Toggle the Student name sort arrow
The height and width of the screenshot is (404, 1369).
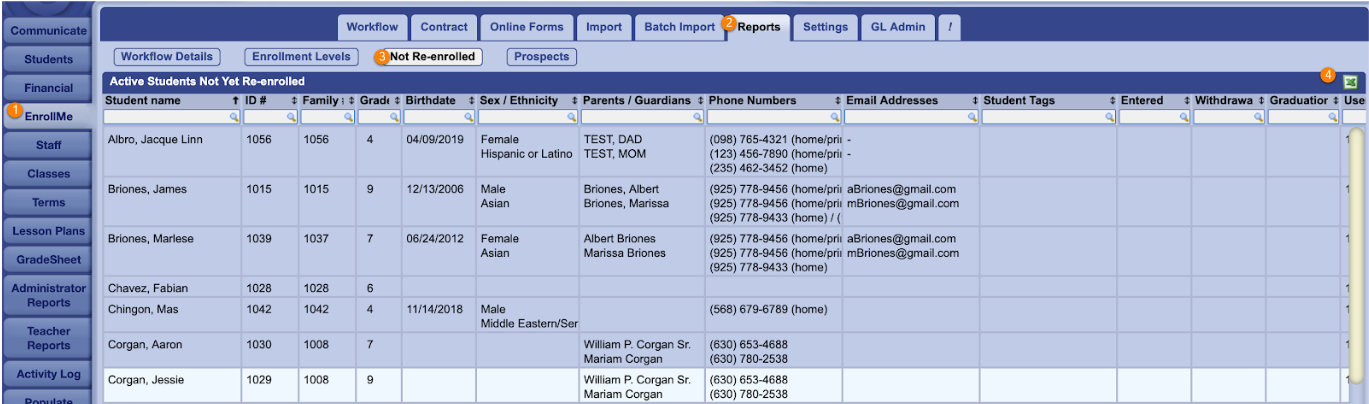tap(235, 101)
